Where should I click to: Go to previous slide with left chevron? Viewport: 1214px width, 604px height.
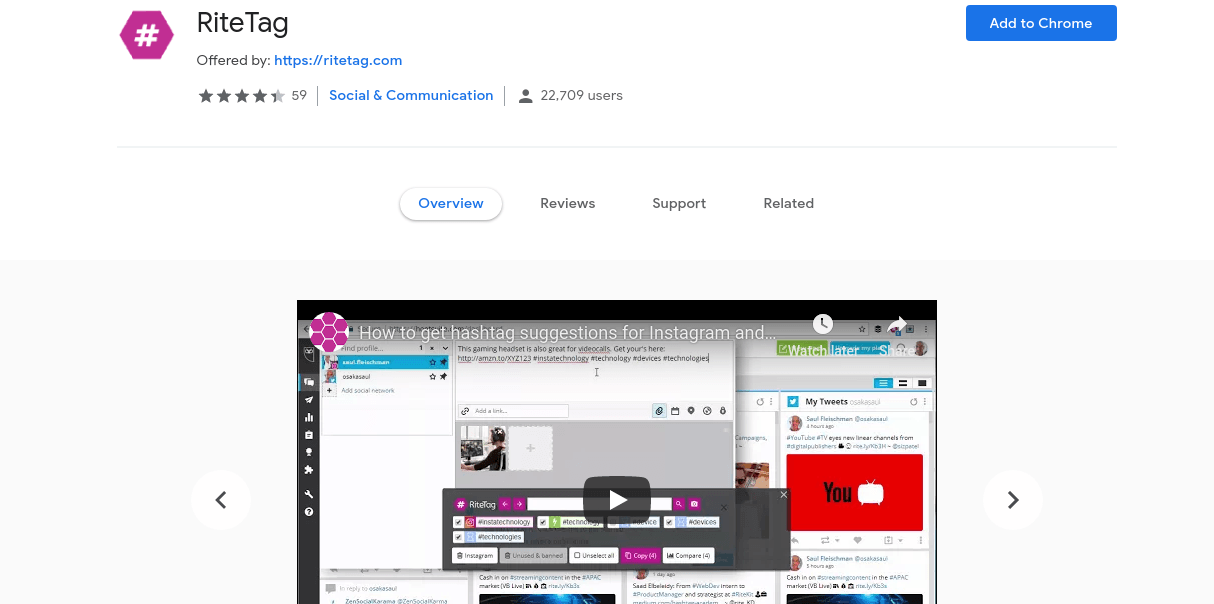[221, 500]
